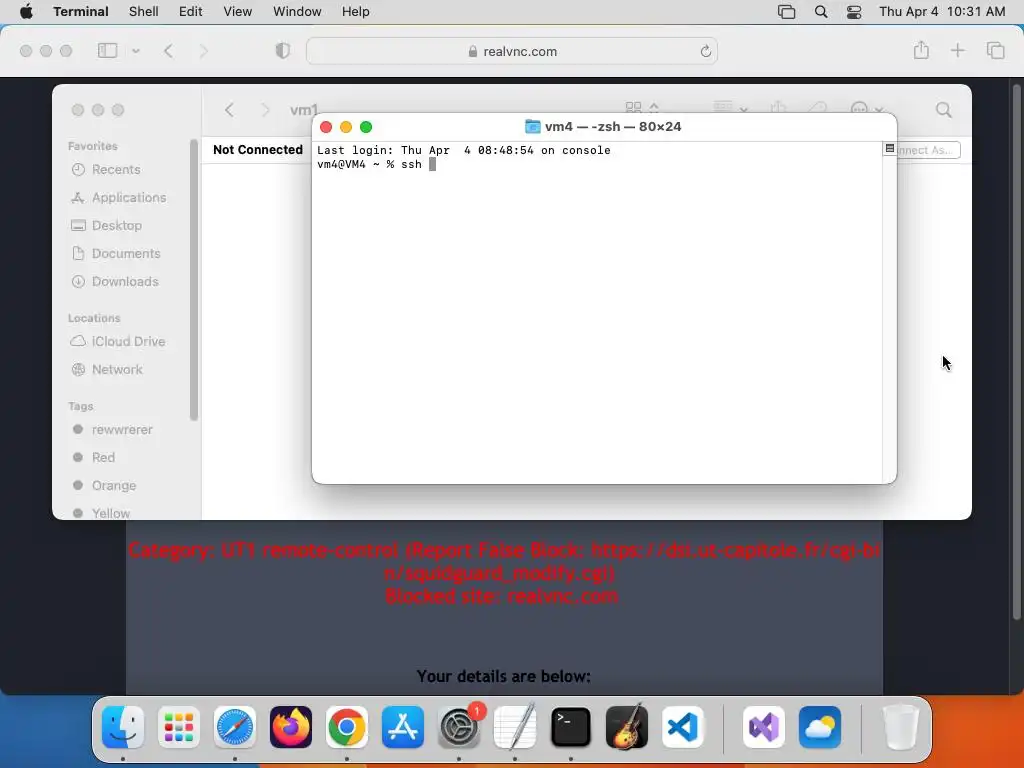Select Downloads in Finder sidebar
The height and width of the screenshot is (768, 1024).
point(127,281)
